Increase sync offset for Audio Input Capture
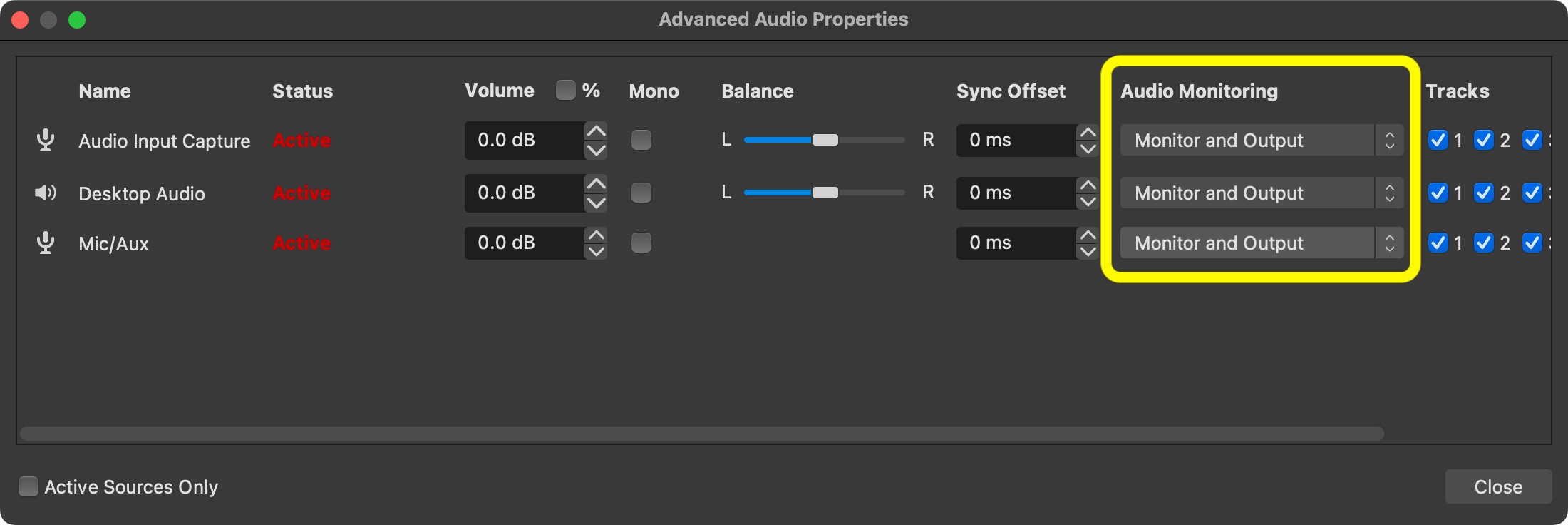Screen dimensions: 1568x525 [x=1088, y=131]
